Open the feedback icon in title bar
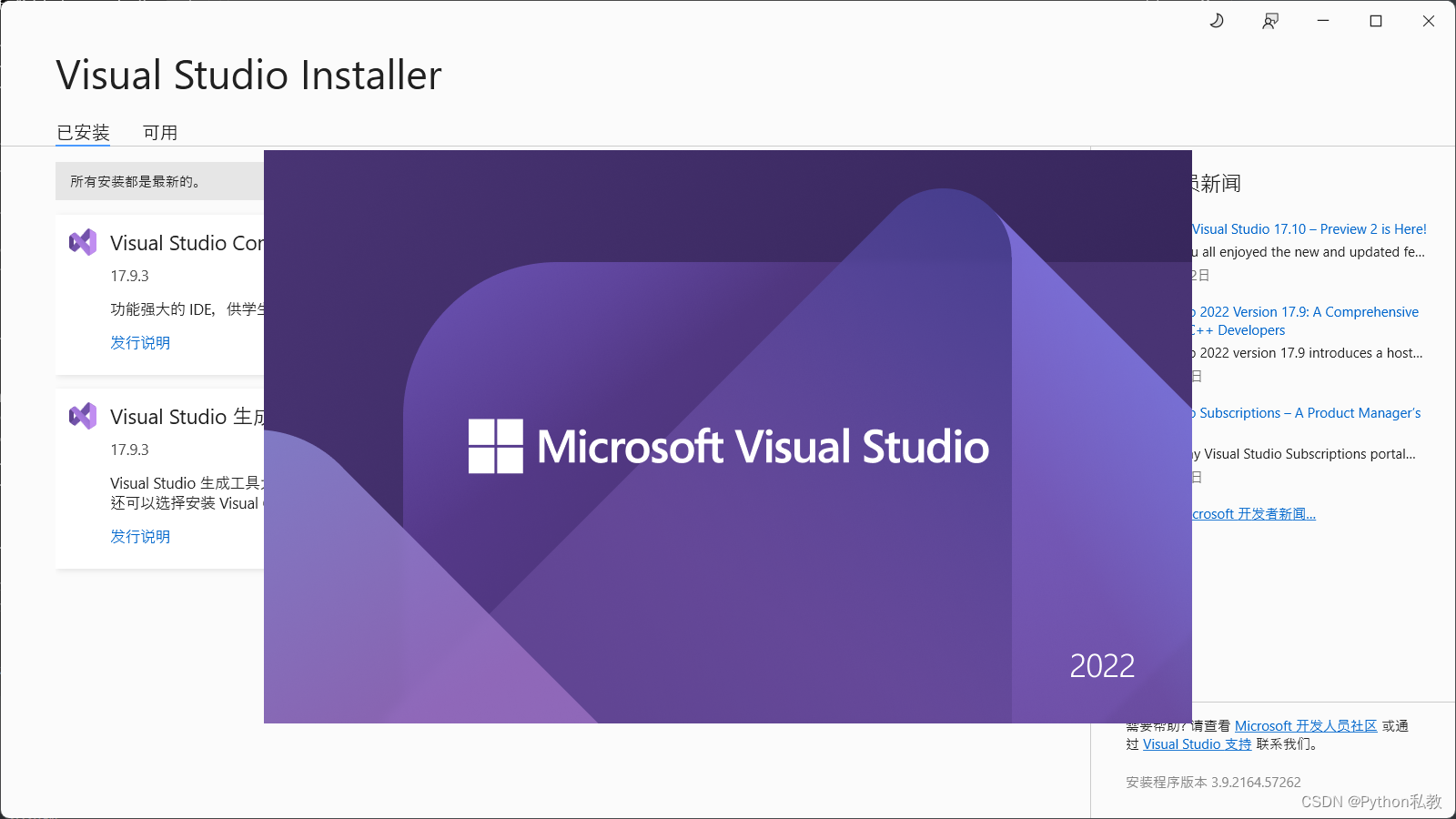Viewport: 1456px width, 819px height. click(x=1270, y=21)
